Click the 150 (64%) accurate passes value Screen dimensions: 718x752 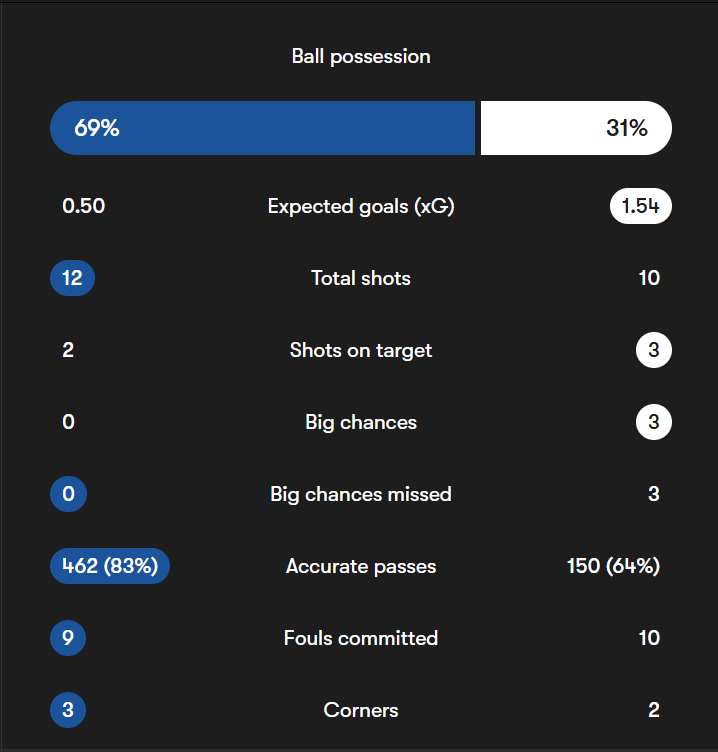click(x=613, y=566)
